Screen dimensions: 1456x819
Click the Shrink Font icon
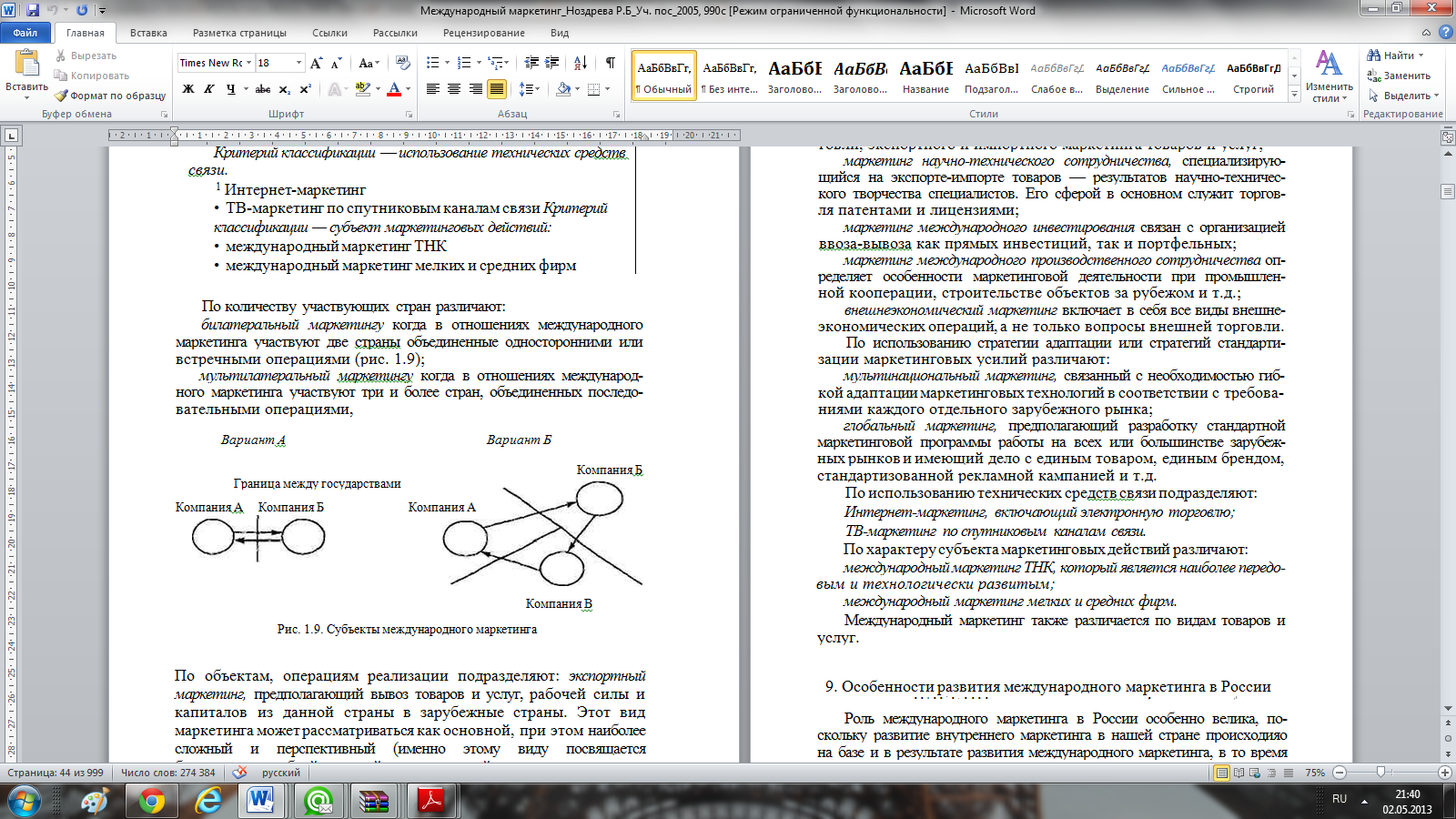[x=336, y=63]
